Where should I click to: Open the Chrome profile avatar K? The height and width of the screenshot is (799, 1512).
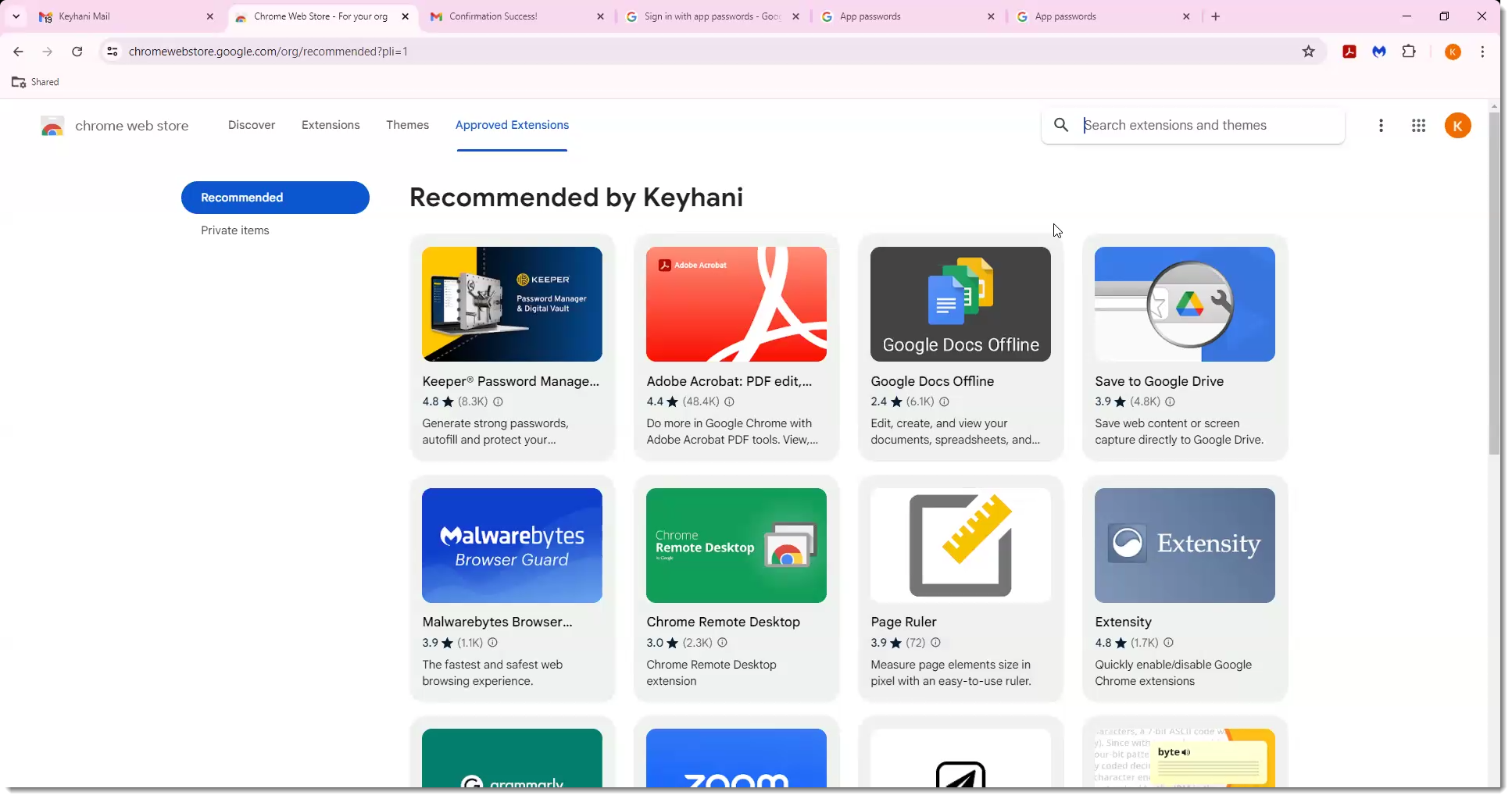1453,52
